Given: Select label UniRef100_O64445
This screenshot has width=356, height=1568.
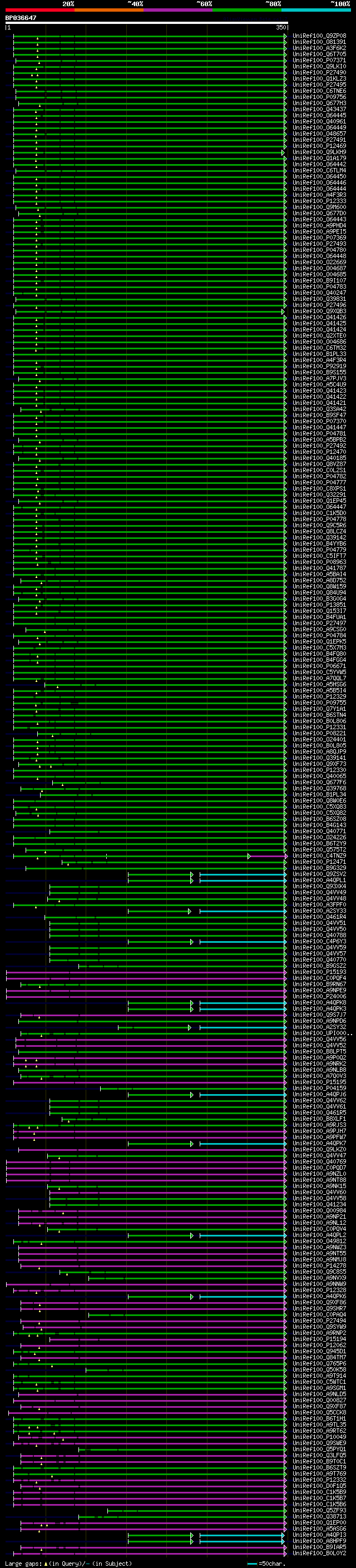Looking at the screenshot, I should click(x=319, y=116).
